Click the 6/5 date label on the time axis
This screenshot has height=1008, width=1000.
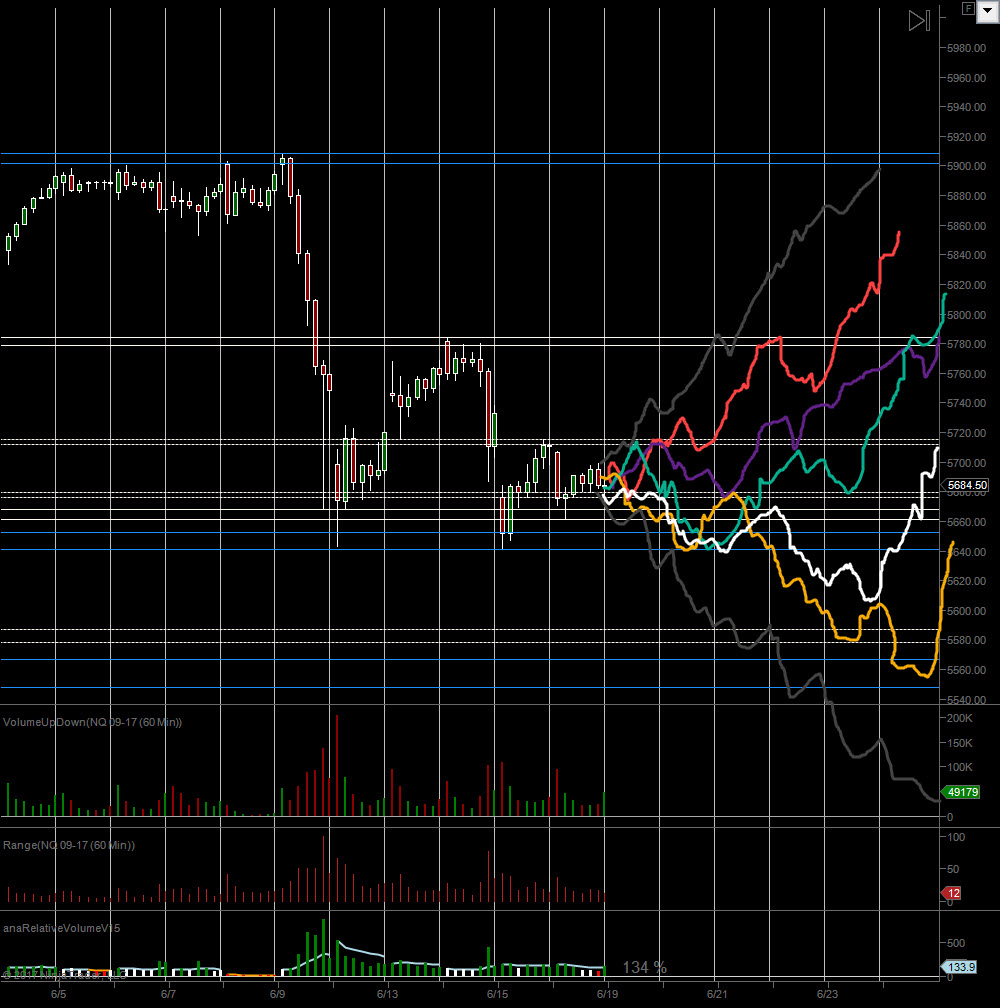point(58,994)
